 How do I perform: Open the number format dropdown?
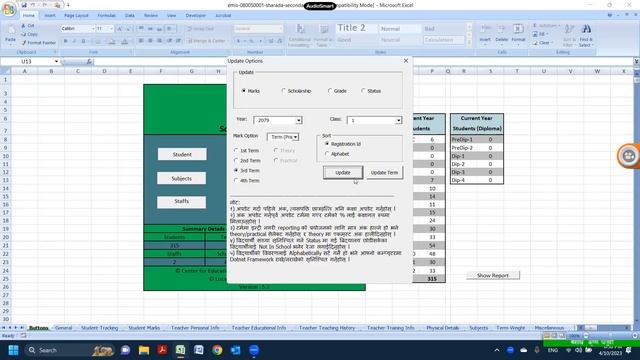click(x=280, y=29)
